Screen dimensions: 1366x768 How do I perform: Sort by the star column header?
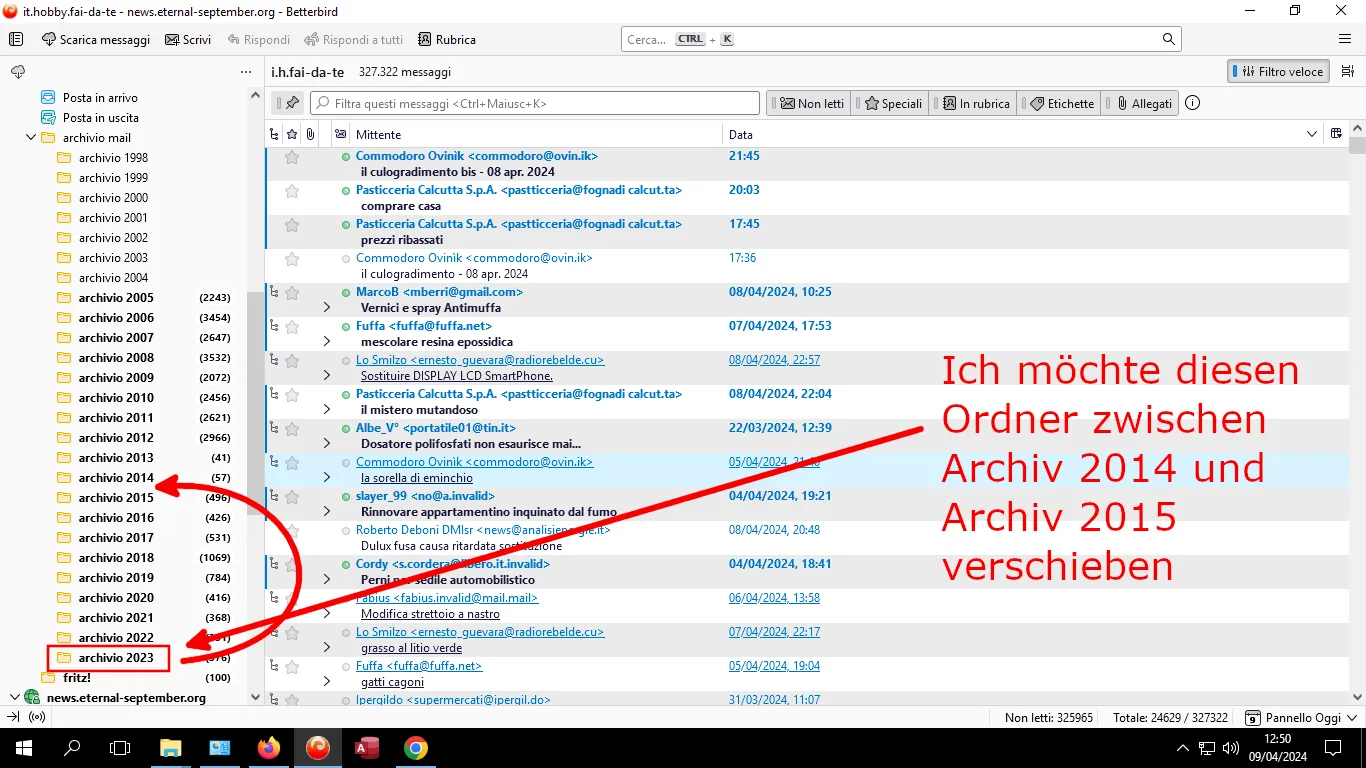coord(292,134)
